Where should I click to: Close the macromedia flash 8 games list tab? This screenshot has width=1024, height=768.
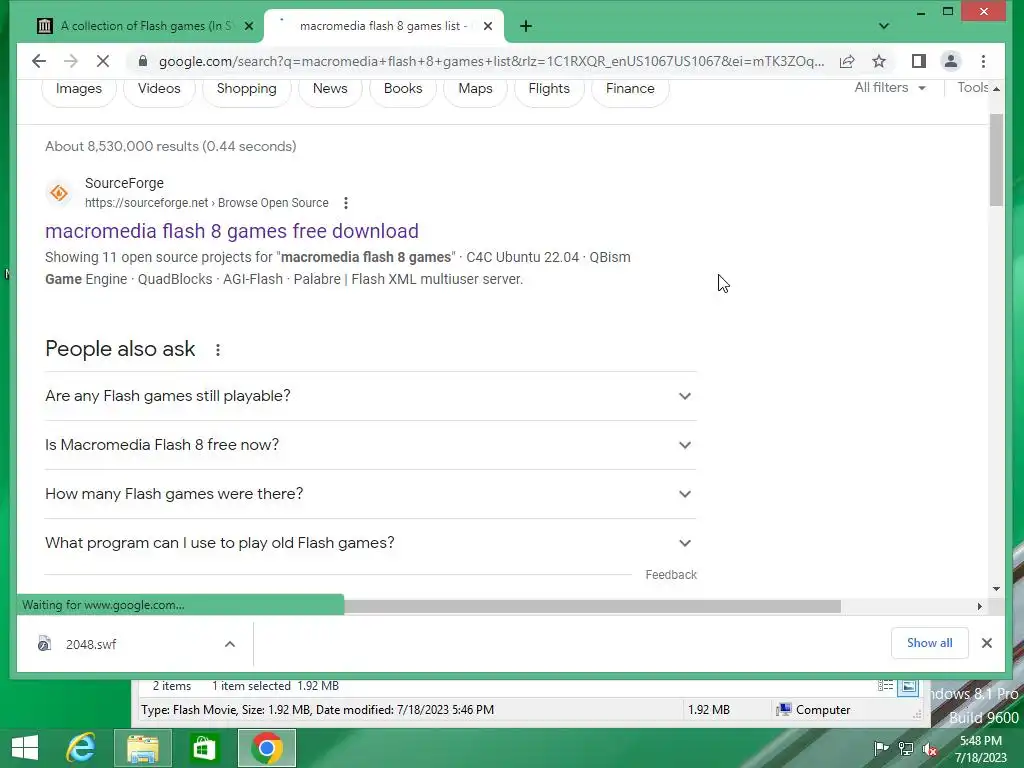tap(488, 26)
